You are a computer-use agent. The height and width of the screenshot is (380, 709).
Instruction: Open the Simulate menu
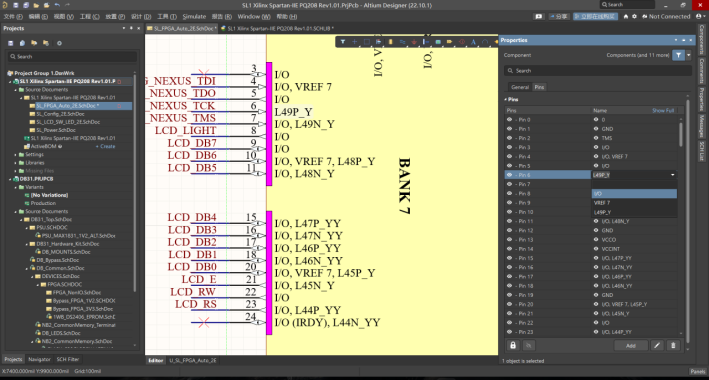coord(194,16)
